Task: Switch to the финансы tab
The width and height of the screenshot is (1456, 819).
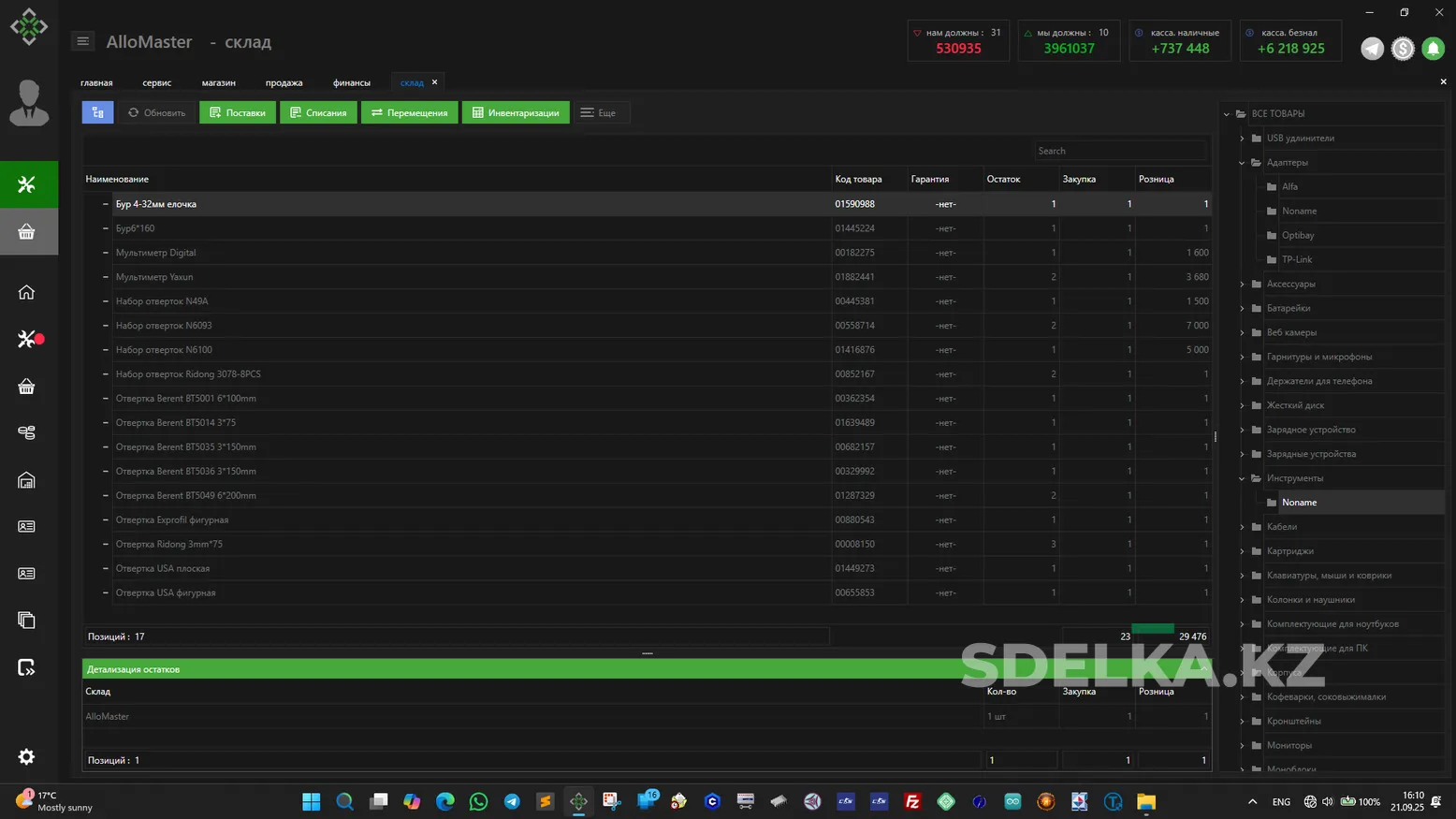Action: pyautogui.click(x=351, y=82)
